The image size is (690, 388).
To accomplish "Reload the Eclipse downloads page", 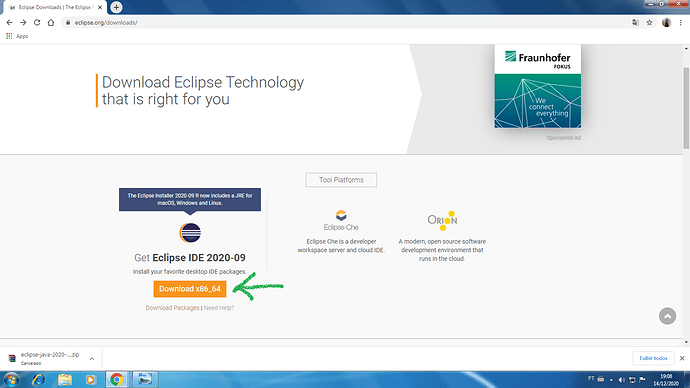I will tap(37, 22).
